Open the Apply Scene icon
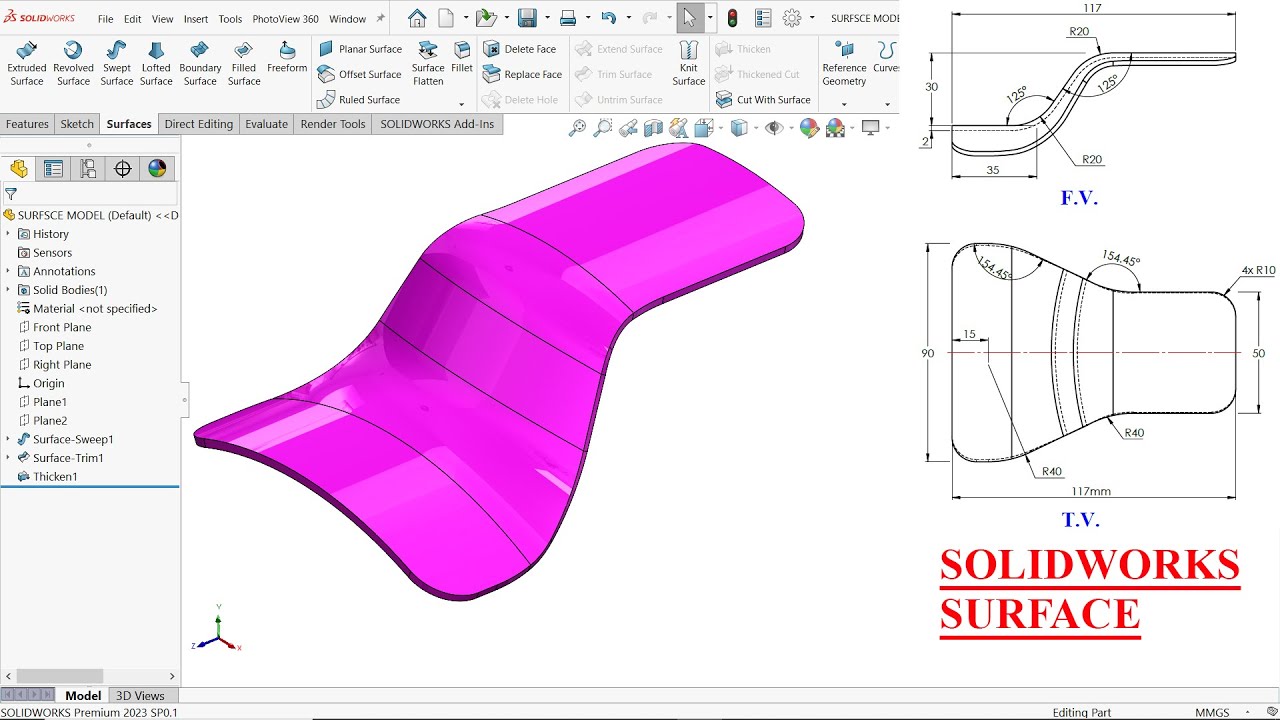Image resolution: width=1280 pixels, height=720 pixels. point(835,128)
